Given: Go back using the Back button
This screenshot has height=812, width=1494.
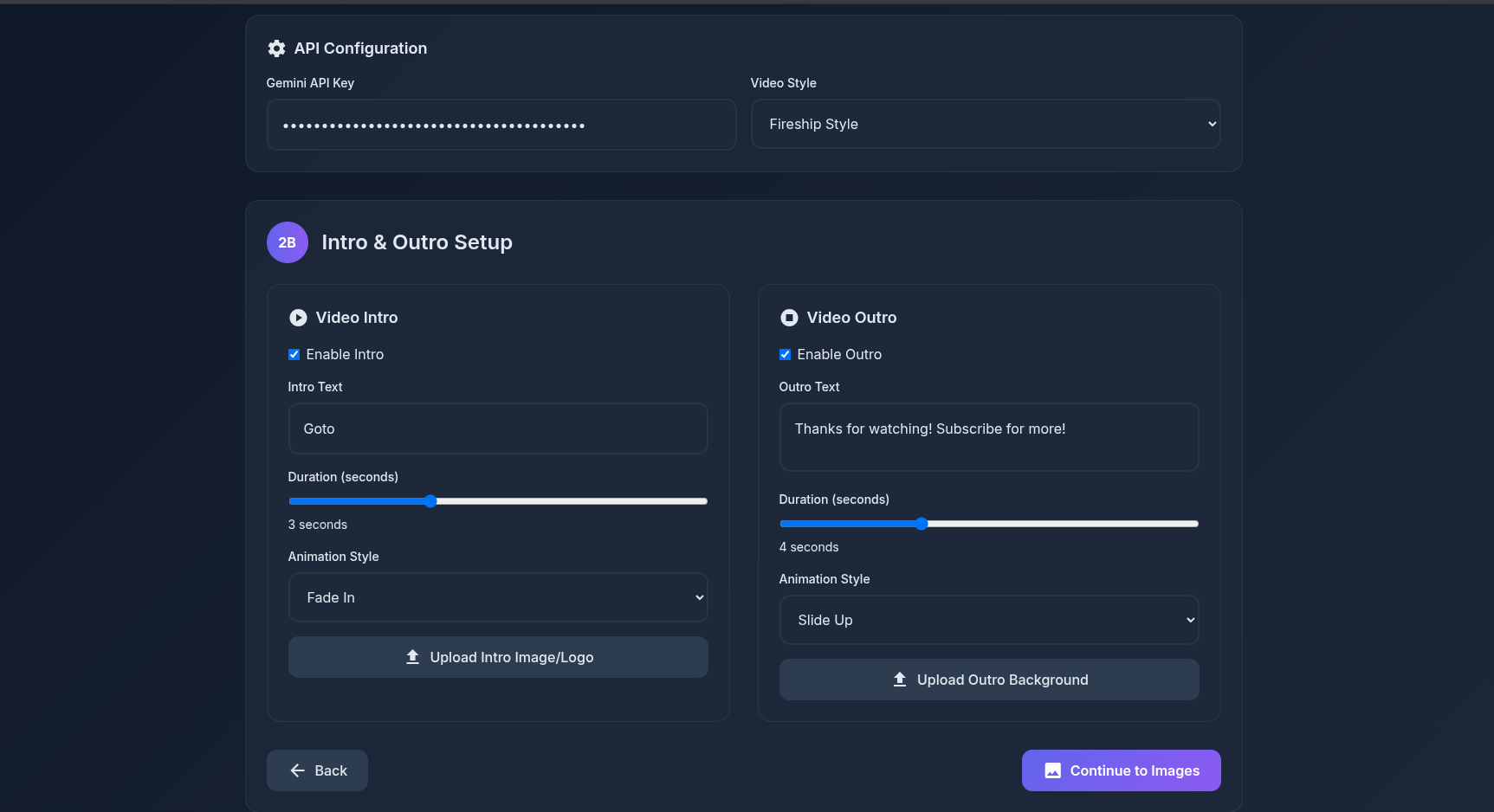Looking at the screenshot, I should coord(317,770).
